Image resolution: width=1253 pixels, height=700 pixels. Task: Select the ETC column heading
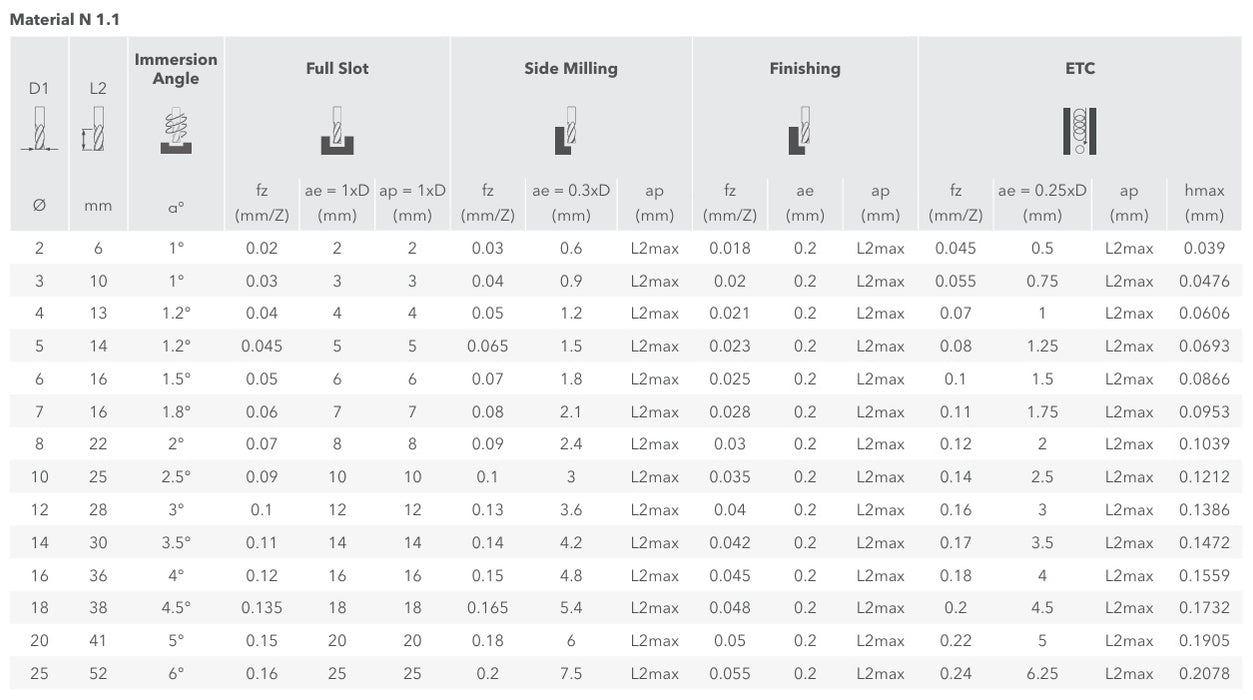pyautogui.click(x=1080, y=68)
